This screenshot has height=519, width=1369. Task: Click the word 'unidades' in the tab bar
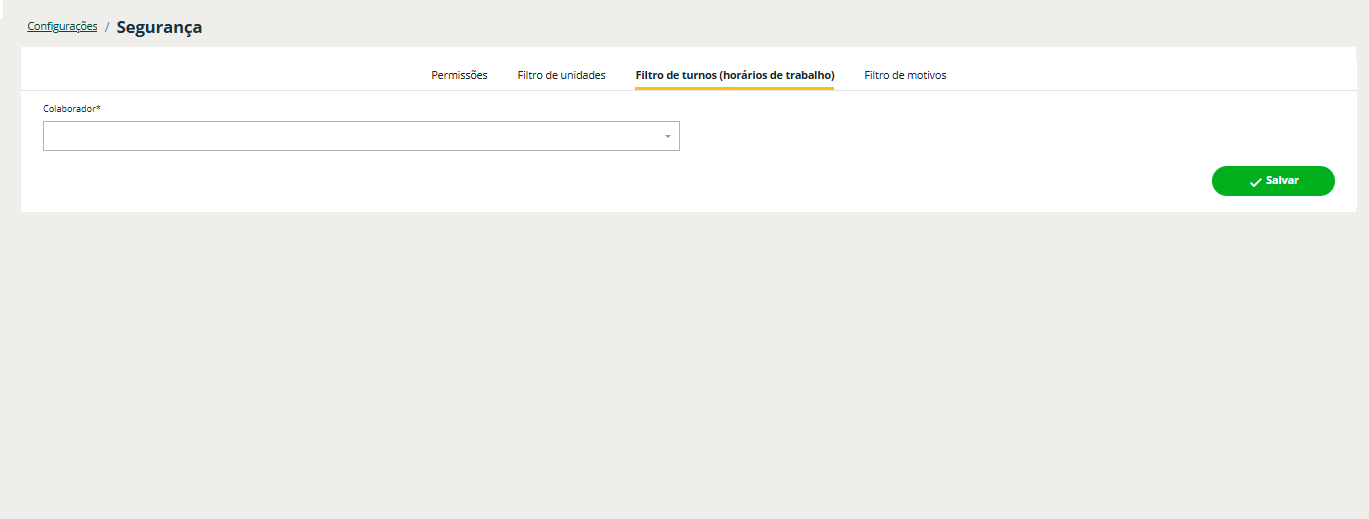pos(582,75)
